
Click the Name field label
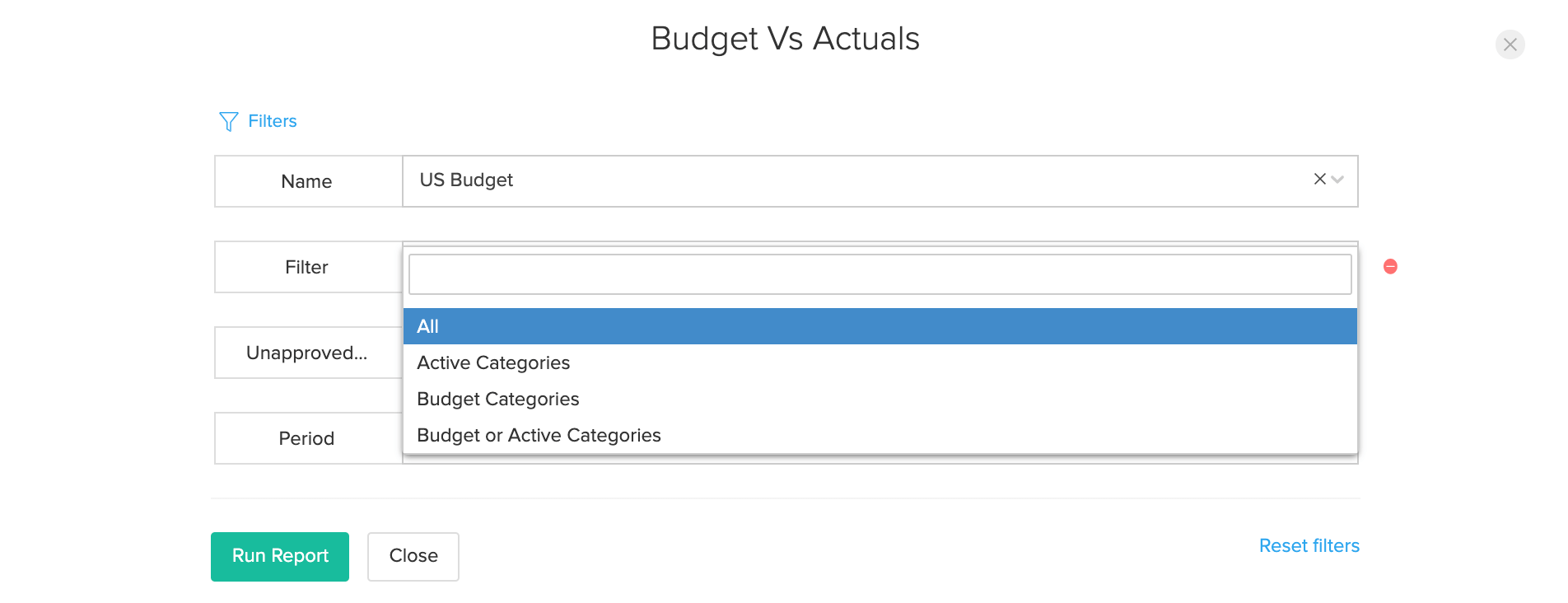[306, 181]
